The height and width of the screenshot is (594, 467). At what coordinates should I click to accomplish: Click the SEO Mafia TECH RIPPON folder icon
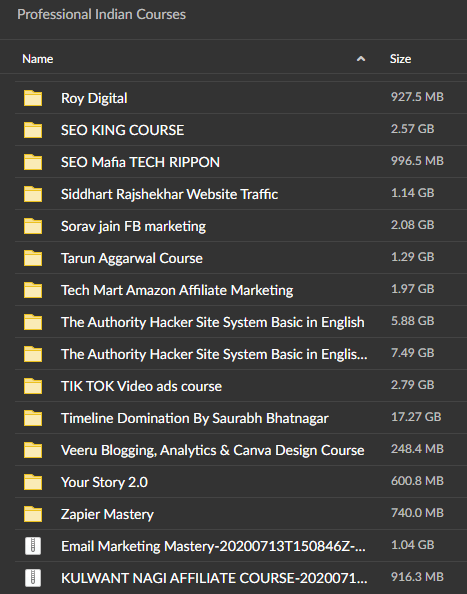(x=33, y=162)
